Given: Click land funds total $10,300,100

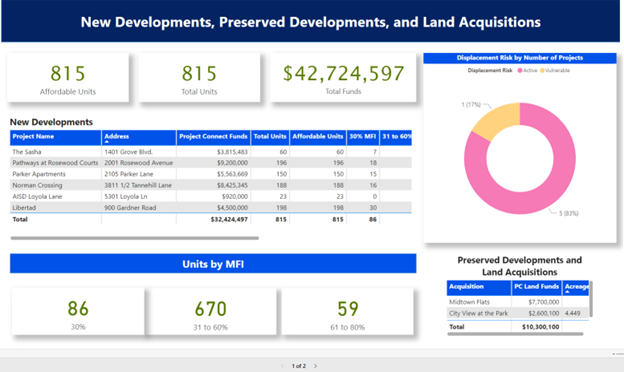Looking at the screenshot, I should (x=540, y=327).
